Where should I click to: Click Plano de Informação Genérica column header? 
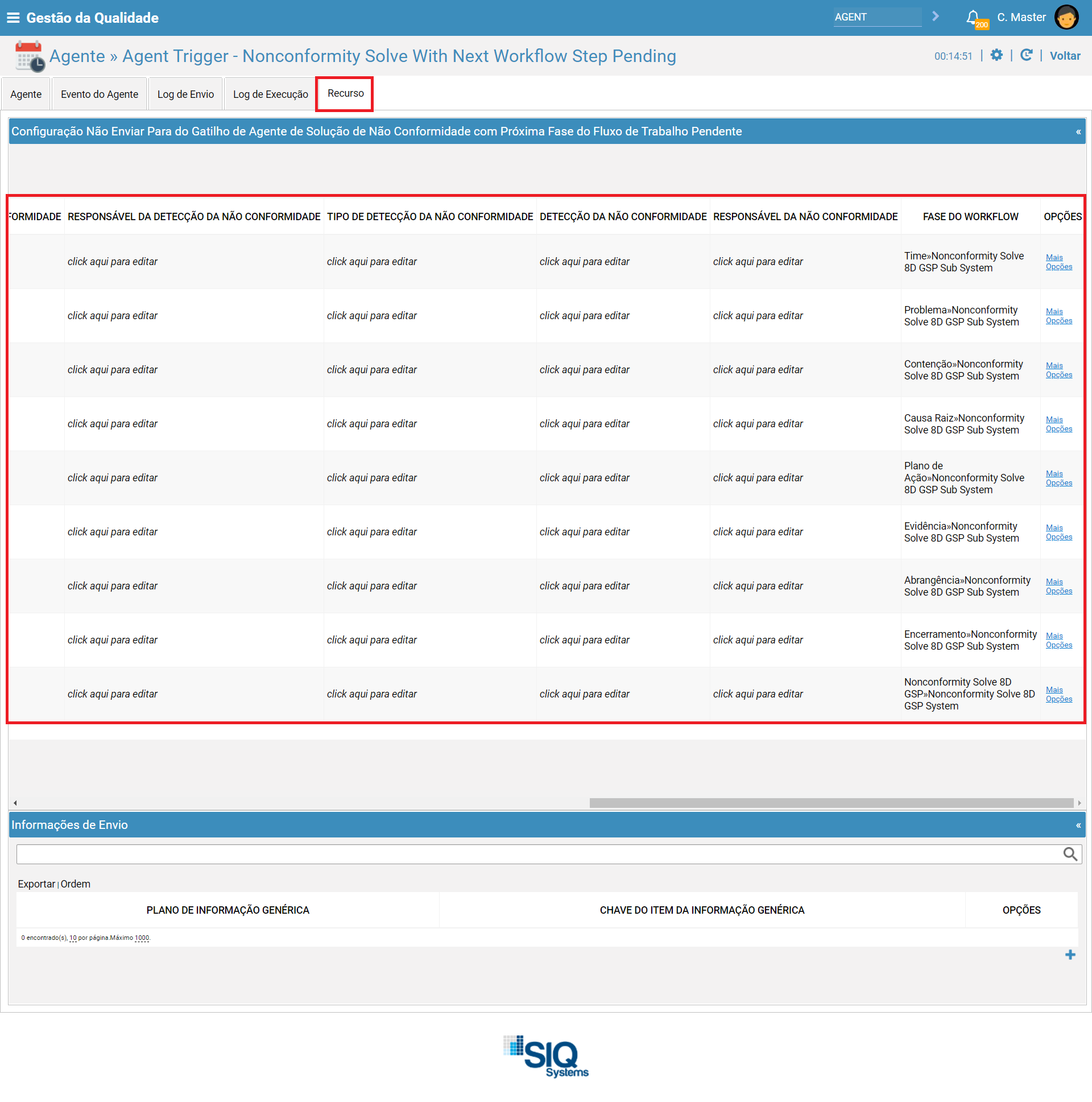(227, 910)
